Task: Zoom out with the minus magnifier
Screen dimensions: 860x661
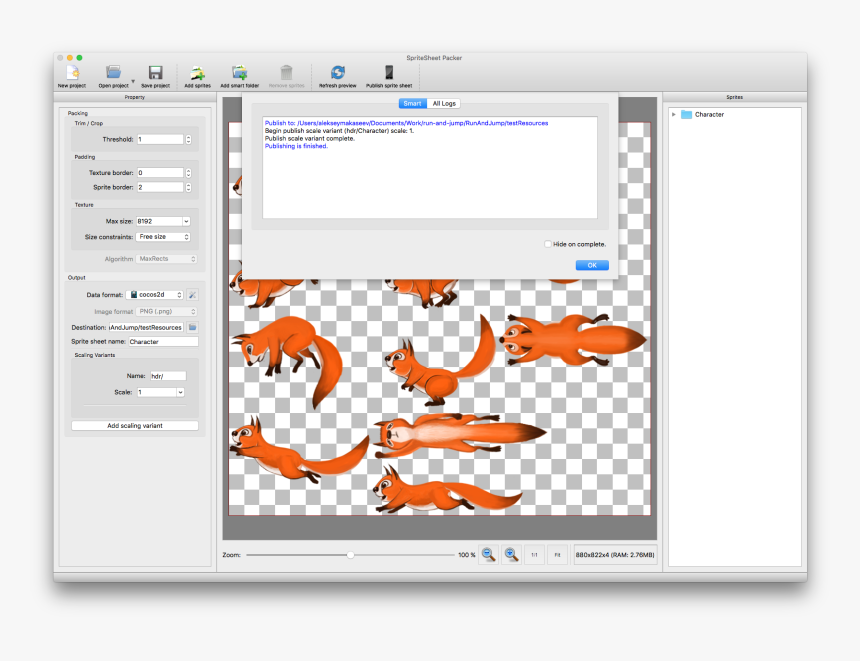Action: click(488, 554)
